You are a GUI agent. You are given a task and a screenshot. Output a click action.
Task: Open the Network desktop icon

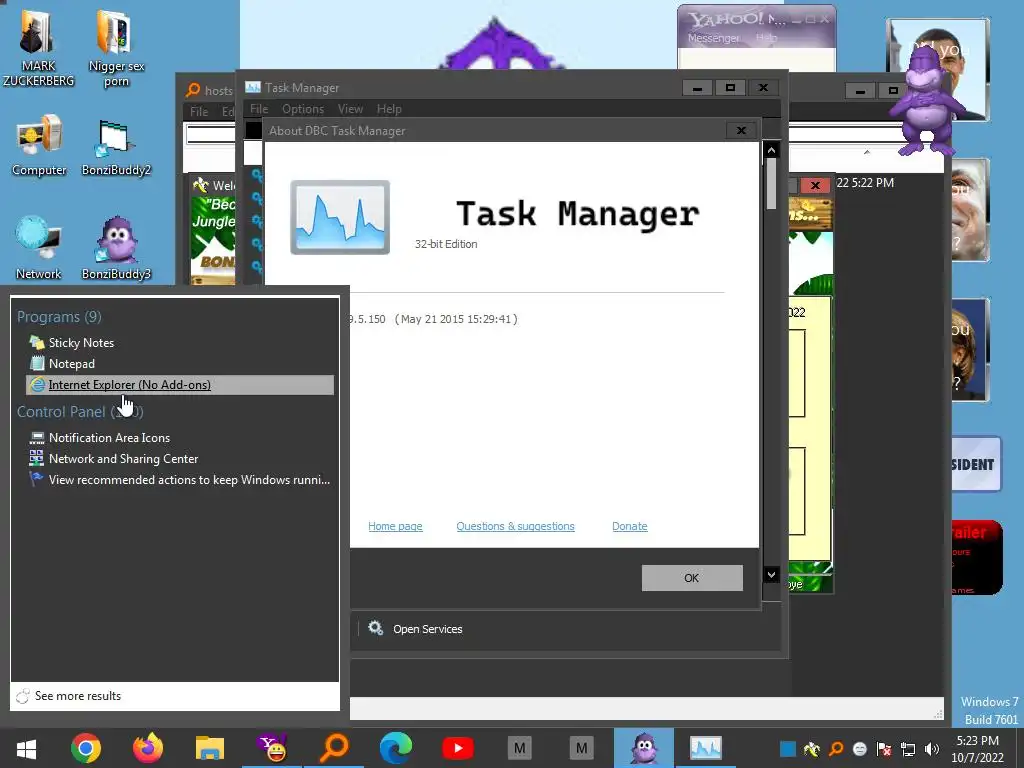tap(39, 248)
